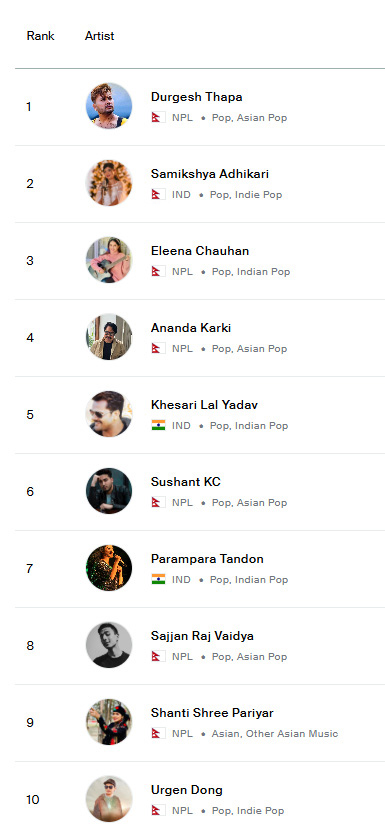The image size is (385, 834).
Task: Open Durgesh Thapa's profile picture
Action: click(109, 106)
